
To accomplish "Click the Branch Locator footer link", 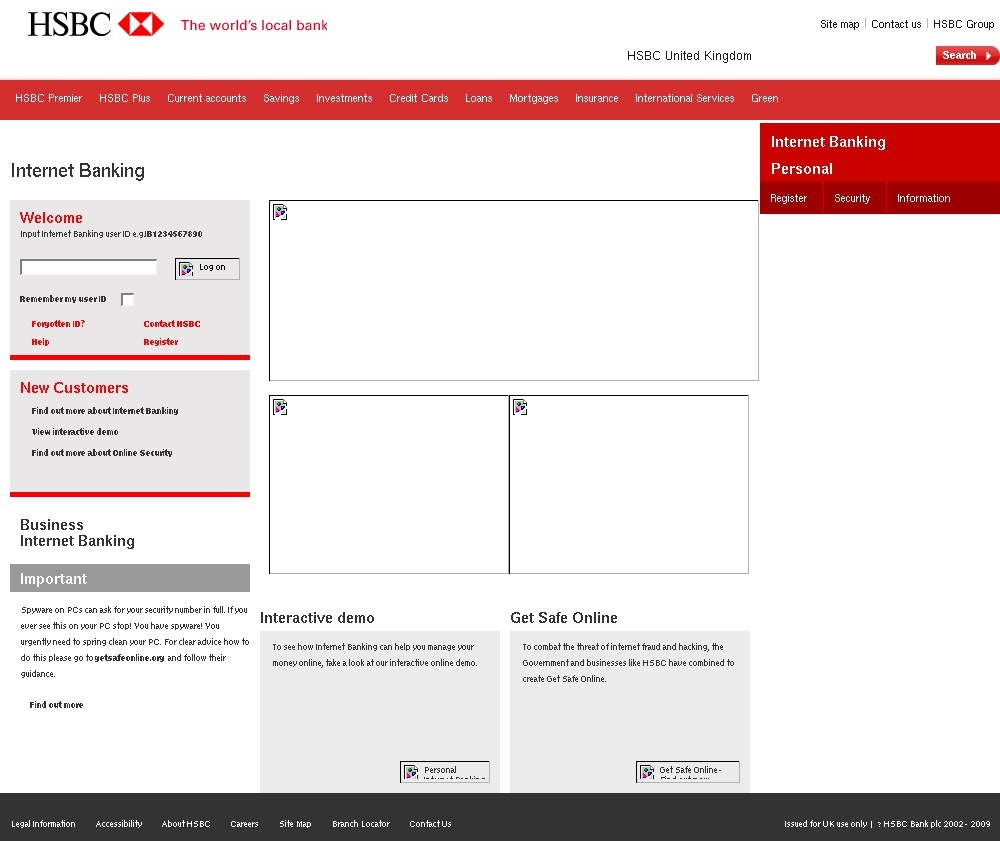I will click(361, 824).
